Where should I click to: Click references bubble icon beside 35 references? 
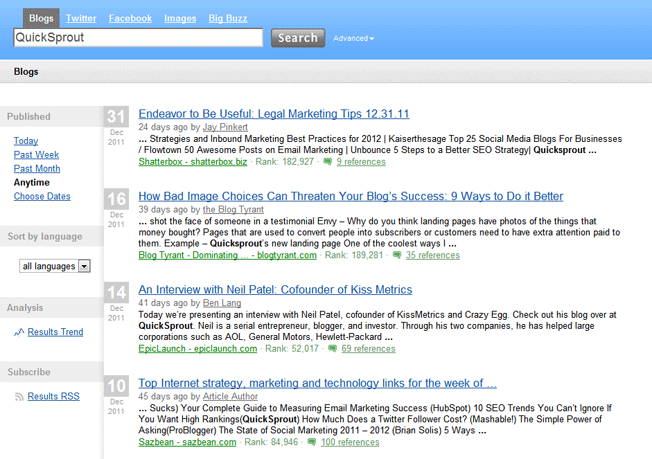pos(397,255)
